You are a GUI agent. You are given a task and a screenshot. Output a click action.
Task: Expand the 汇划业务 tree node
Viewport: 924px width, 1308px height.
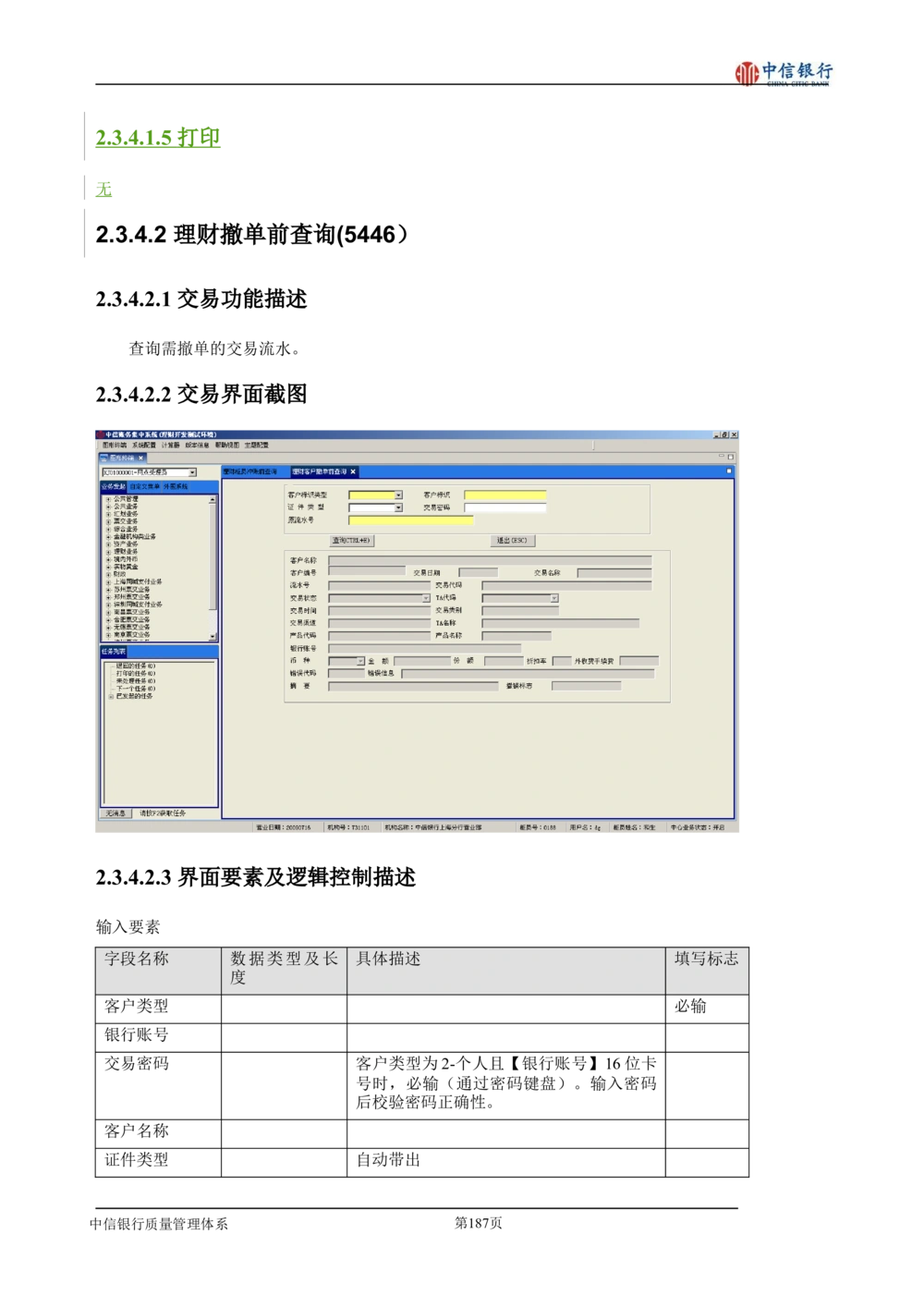click(x=108, y=514)
